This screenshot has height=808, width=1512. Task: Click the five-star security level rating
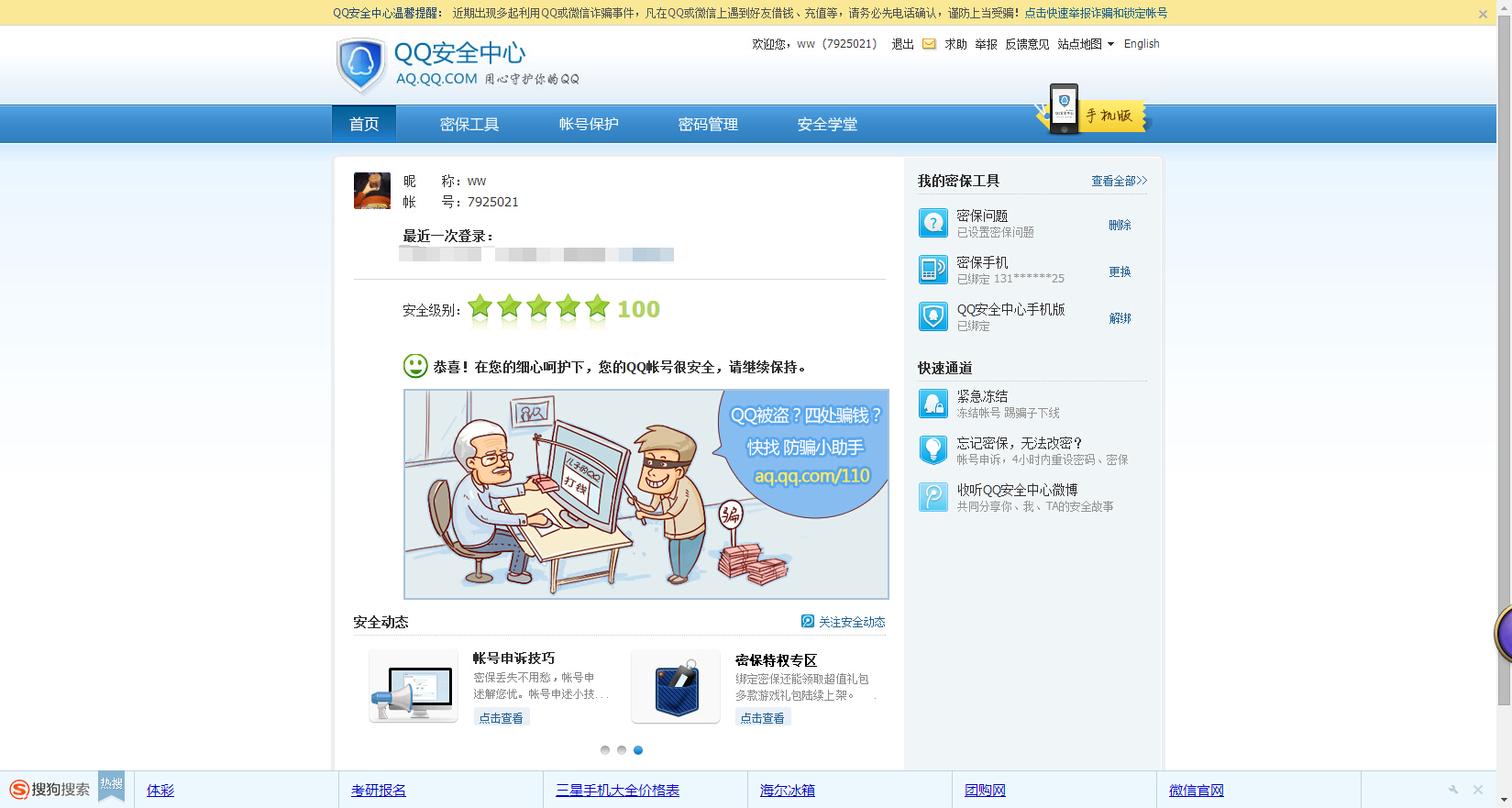[x=538, y=308]
